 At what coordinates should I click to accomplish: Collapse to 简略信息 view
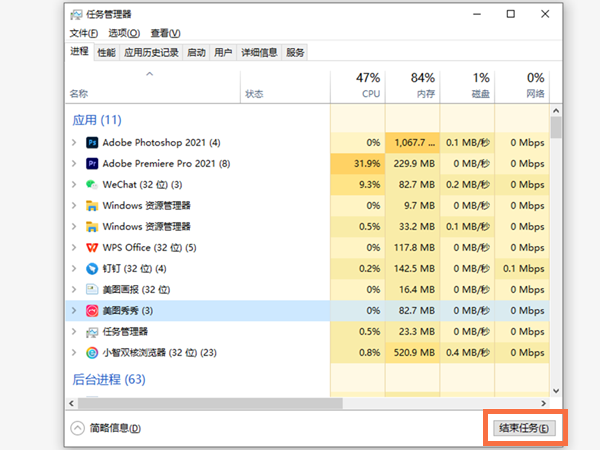(106, 428)
